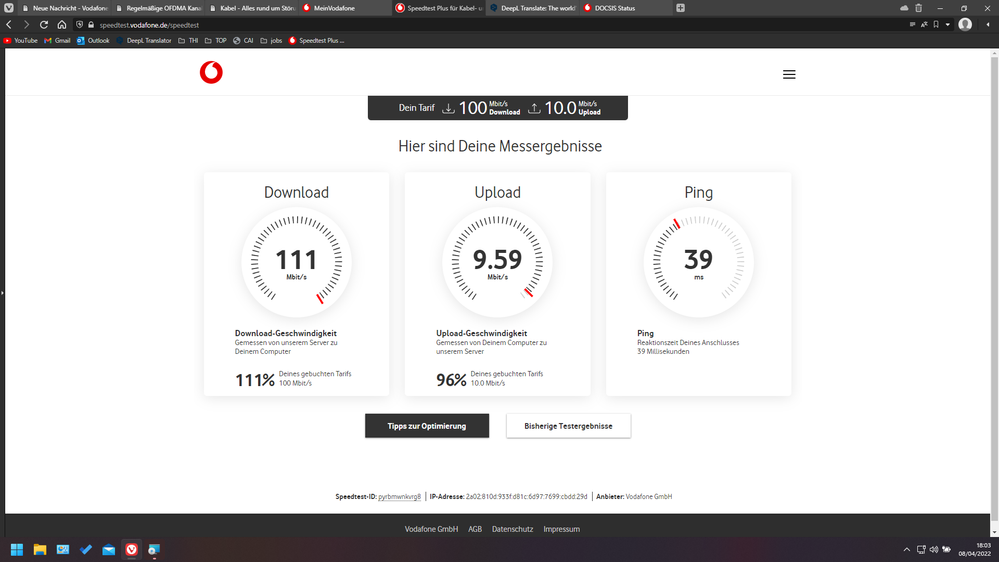View site security padlock info
999x562 pixels.
[91, 25]
